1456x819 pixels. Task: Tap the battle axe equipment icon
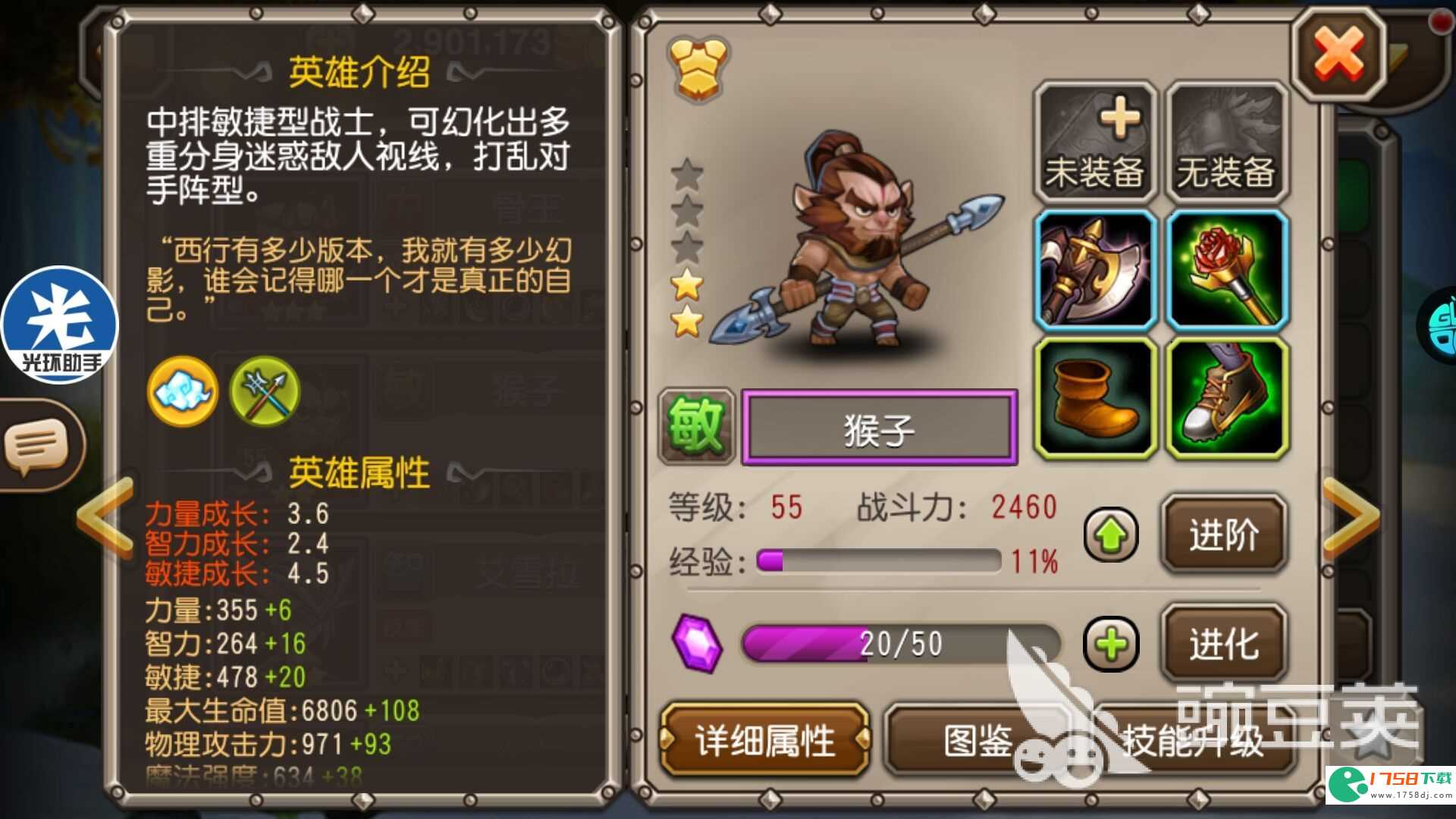pyautogui.click(x=1095, y=270)
